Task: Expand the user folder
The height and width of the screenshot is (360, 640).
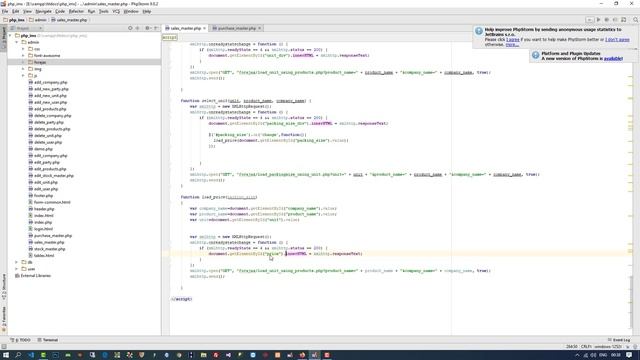Action: 17,269
